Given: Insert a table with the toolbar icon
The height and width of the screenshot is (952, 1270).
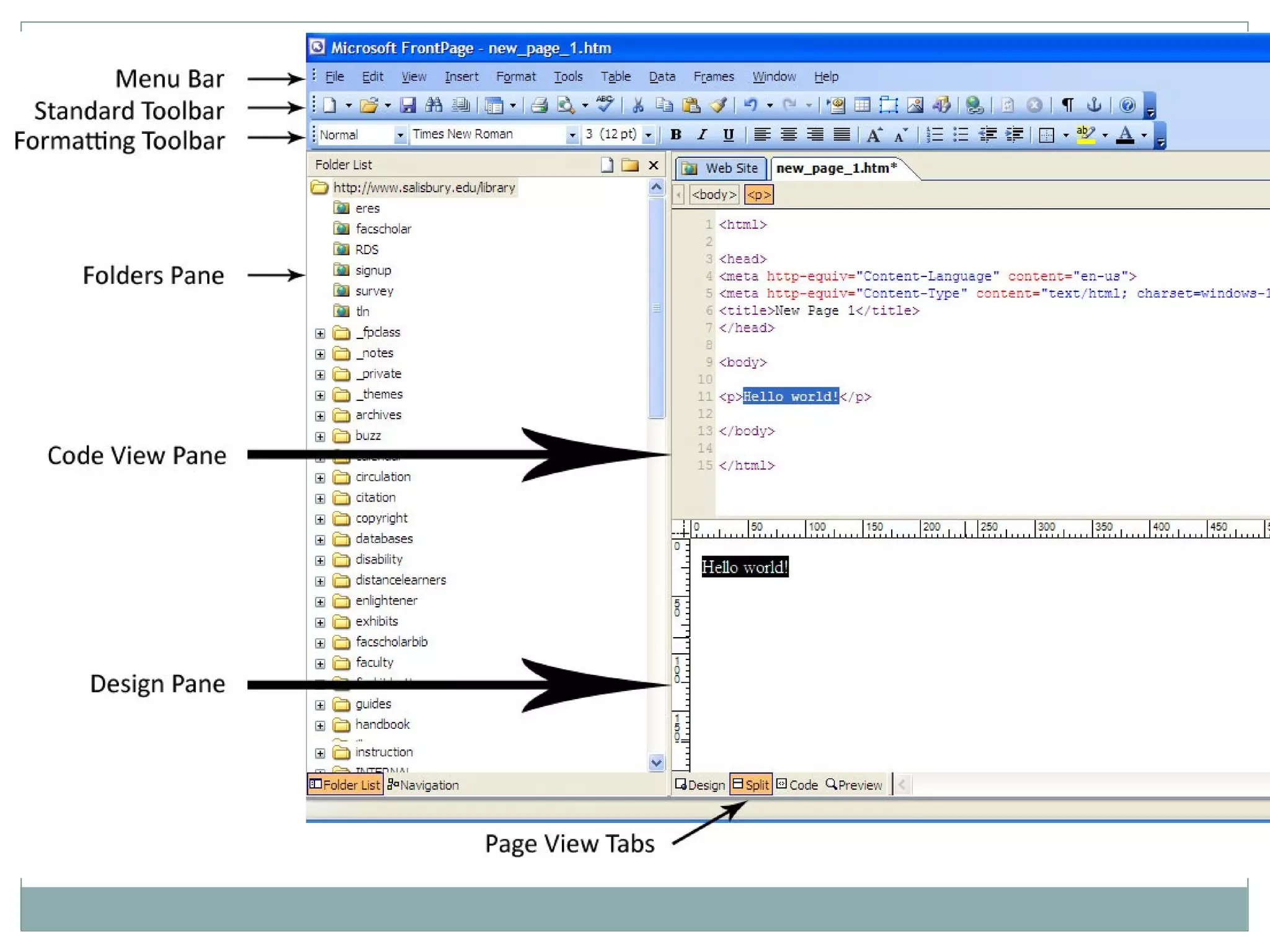Looking at the screenshot, I should 862,105.
